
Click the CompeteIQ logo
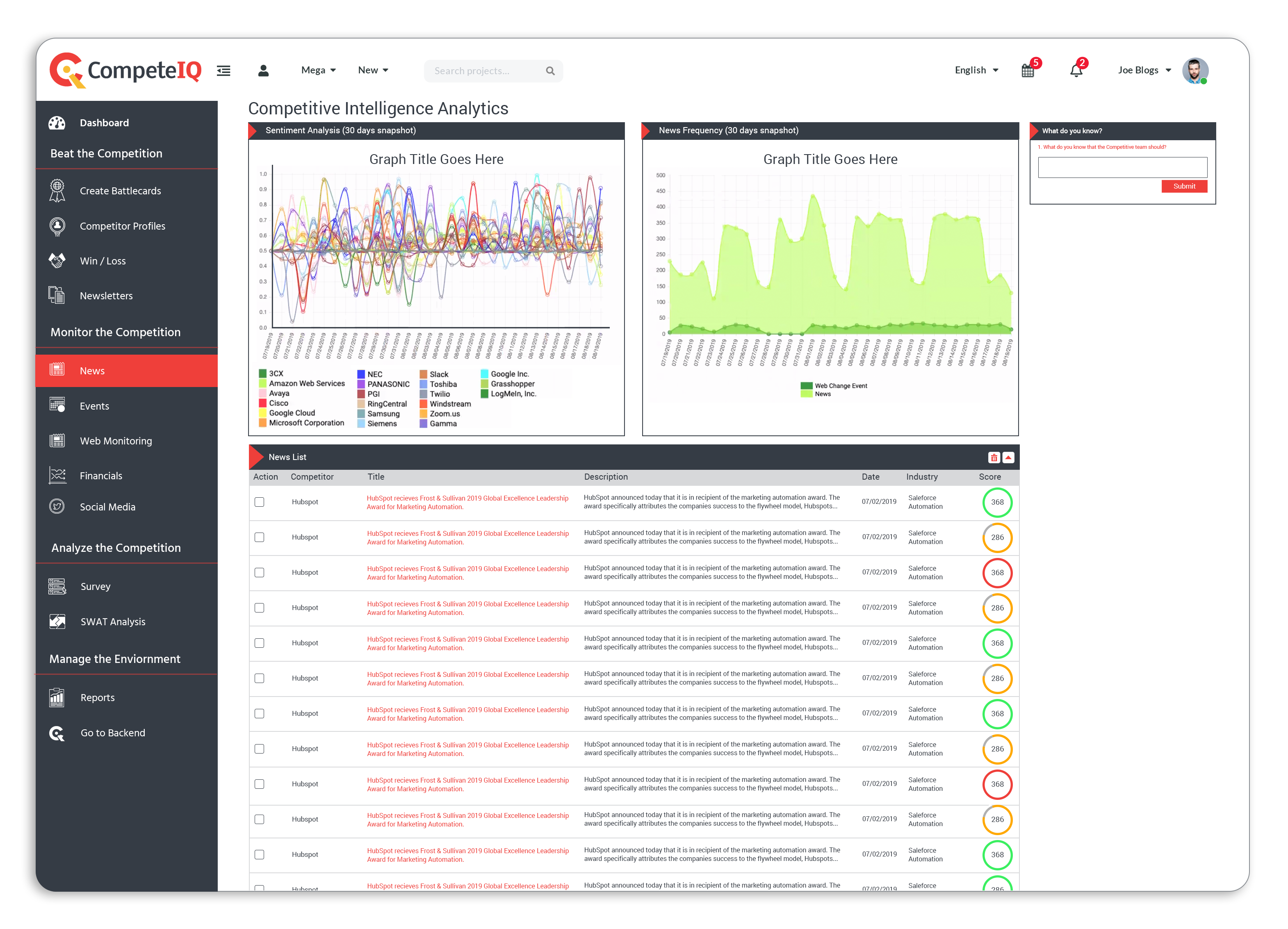tap(125, 71)
